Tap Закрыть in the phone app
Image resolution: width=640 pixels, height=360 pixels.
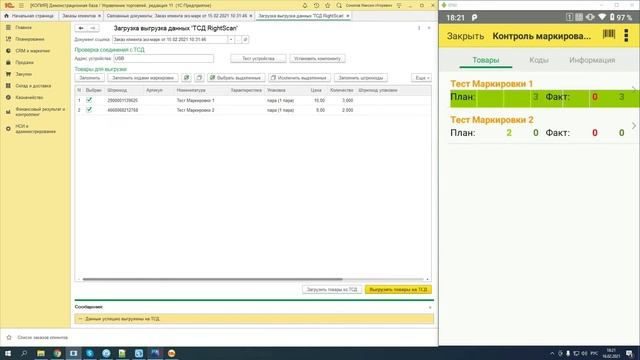(x=465, y=36)
